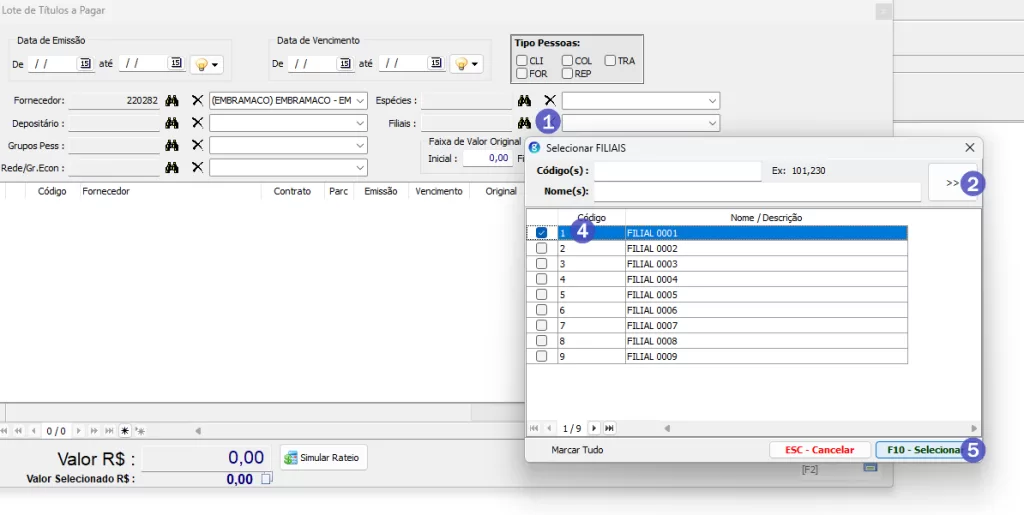The width and height of the screenshot is (1024, 515).
Task: Tick the checkbox for FILIAL 0003
Action: [542, 264]
